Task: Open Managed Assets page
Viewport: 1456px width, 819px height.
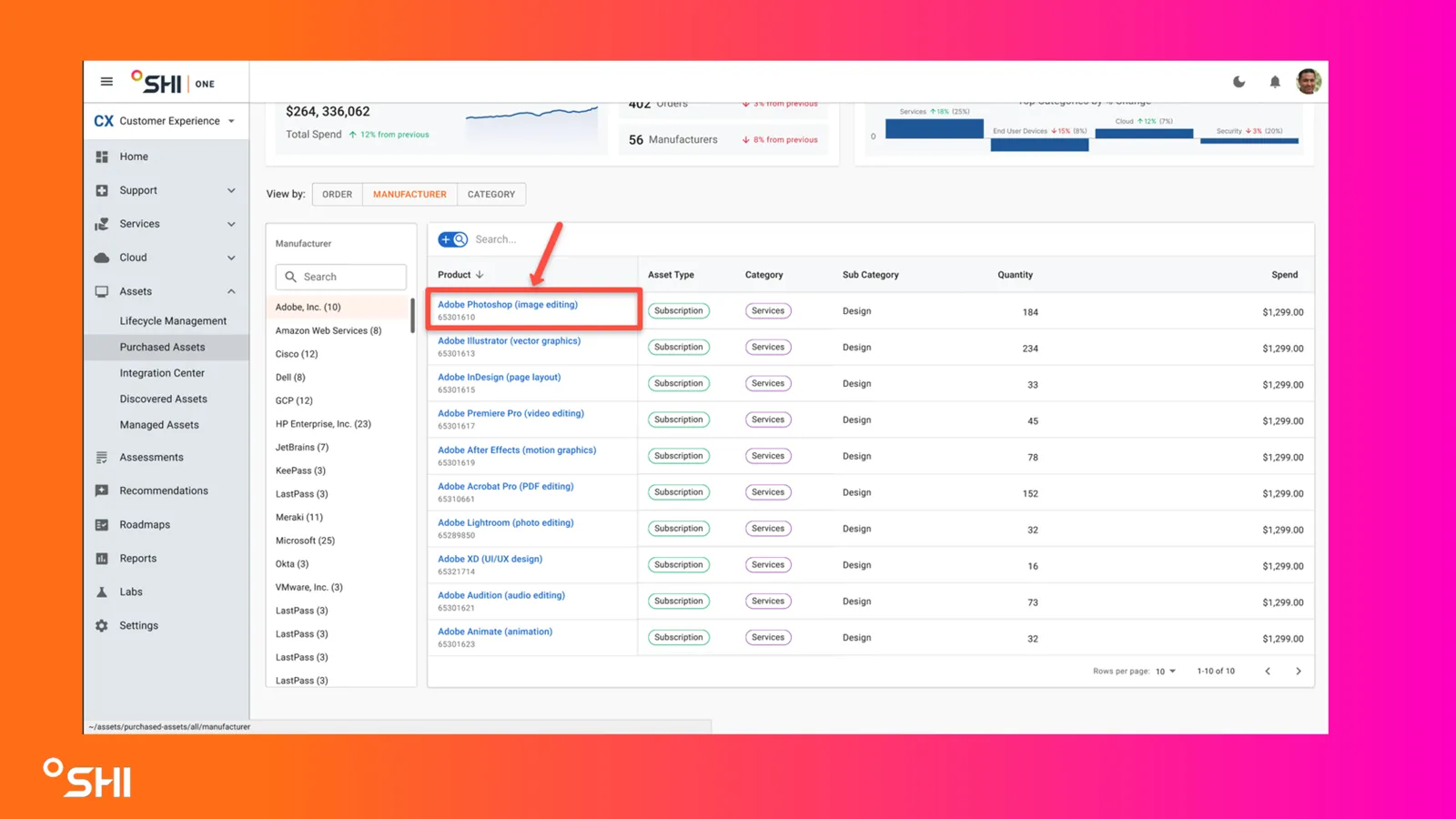Action: pos(159,425)
